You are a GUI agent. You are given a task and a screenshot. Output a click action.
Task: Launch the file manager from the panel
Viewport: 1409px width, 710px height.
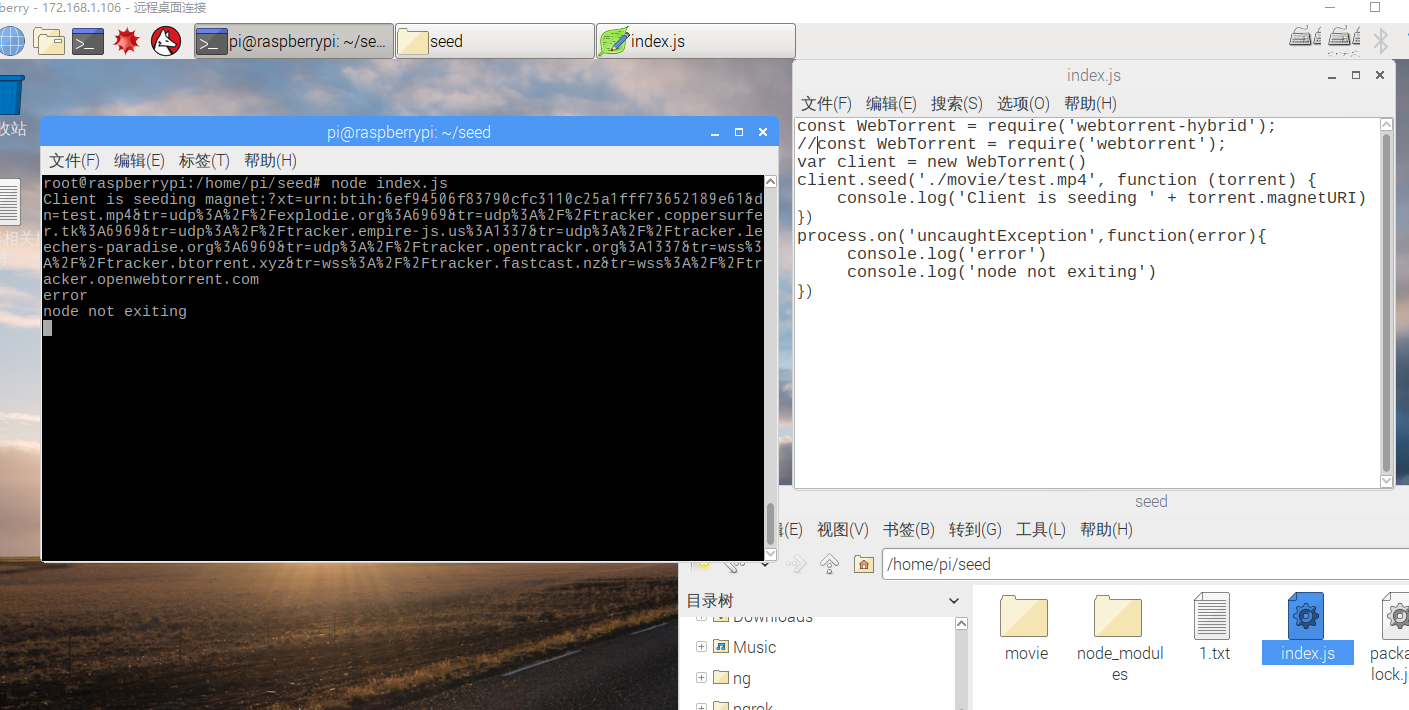point(48,41)
